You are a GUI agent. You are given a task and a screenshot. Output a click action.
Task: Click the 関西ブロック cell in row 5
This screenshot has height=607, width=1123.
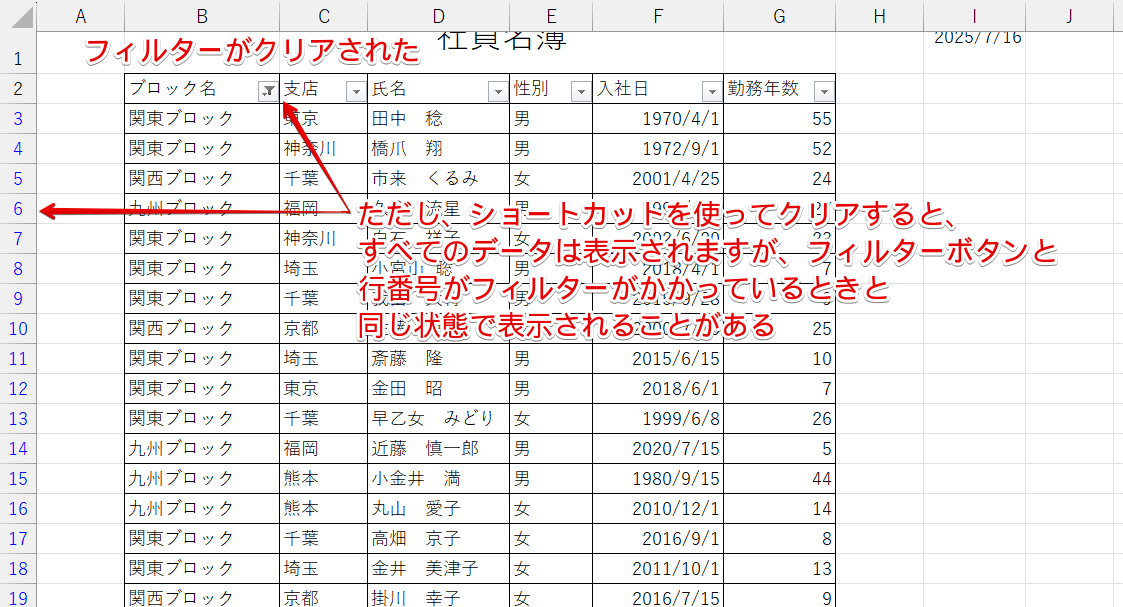[x=202, y=178]
